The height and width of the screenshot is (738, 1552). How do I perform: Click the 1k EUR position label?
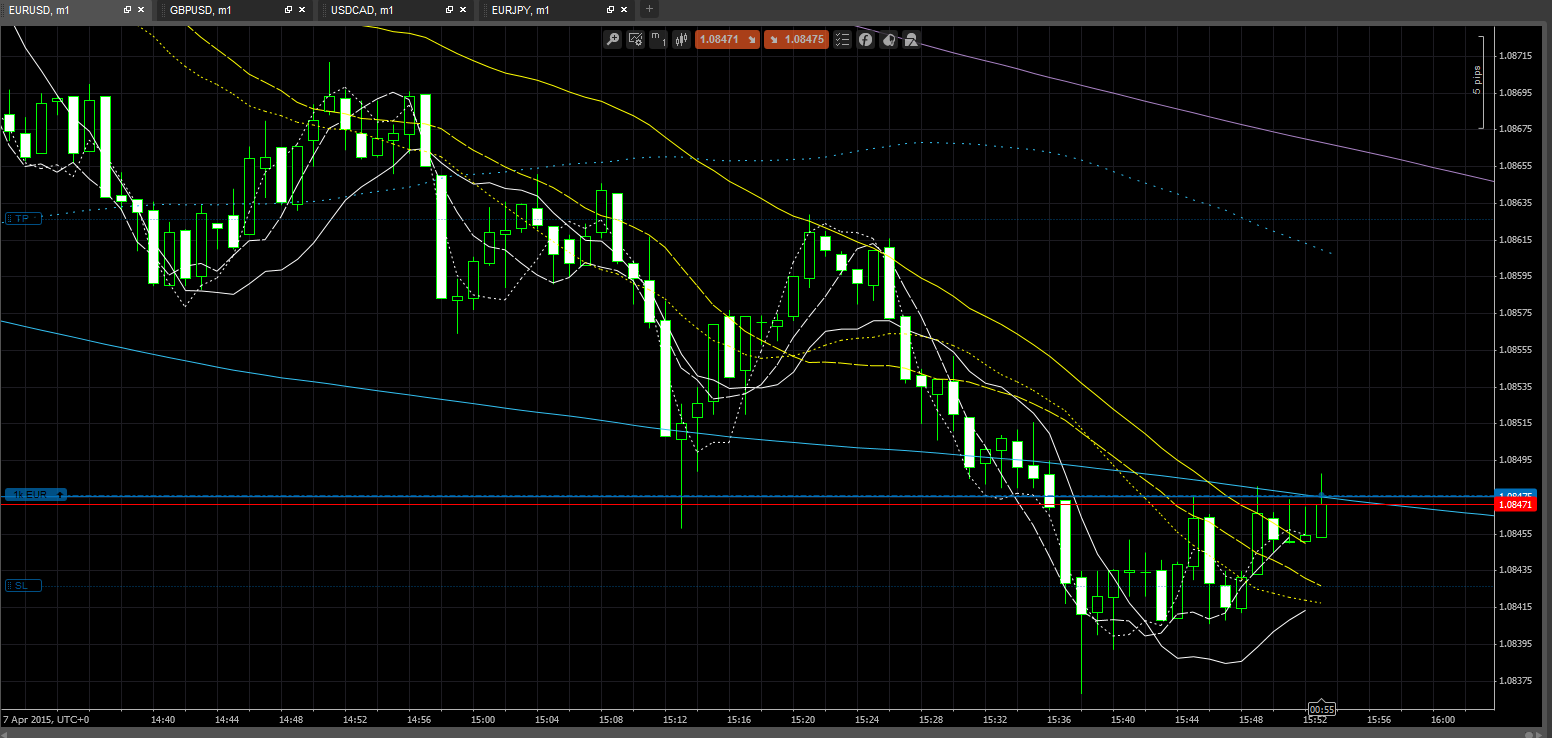pyautogui.click(x=34, y=494)
